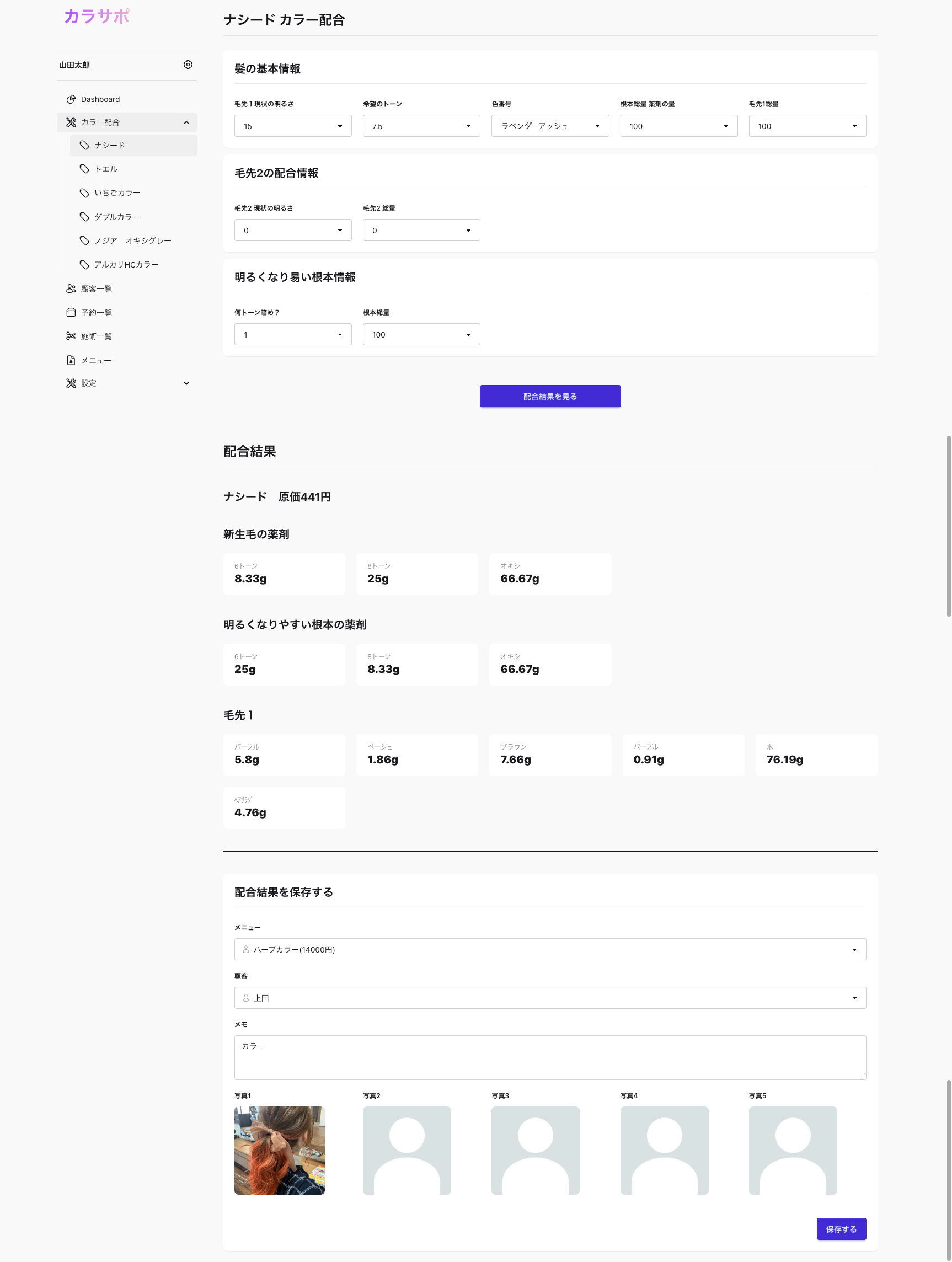Click the tools icon beside 設定

71,383
